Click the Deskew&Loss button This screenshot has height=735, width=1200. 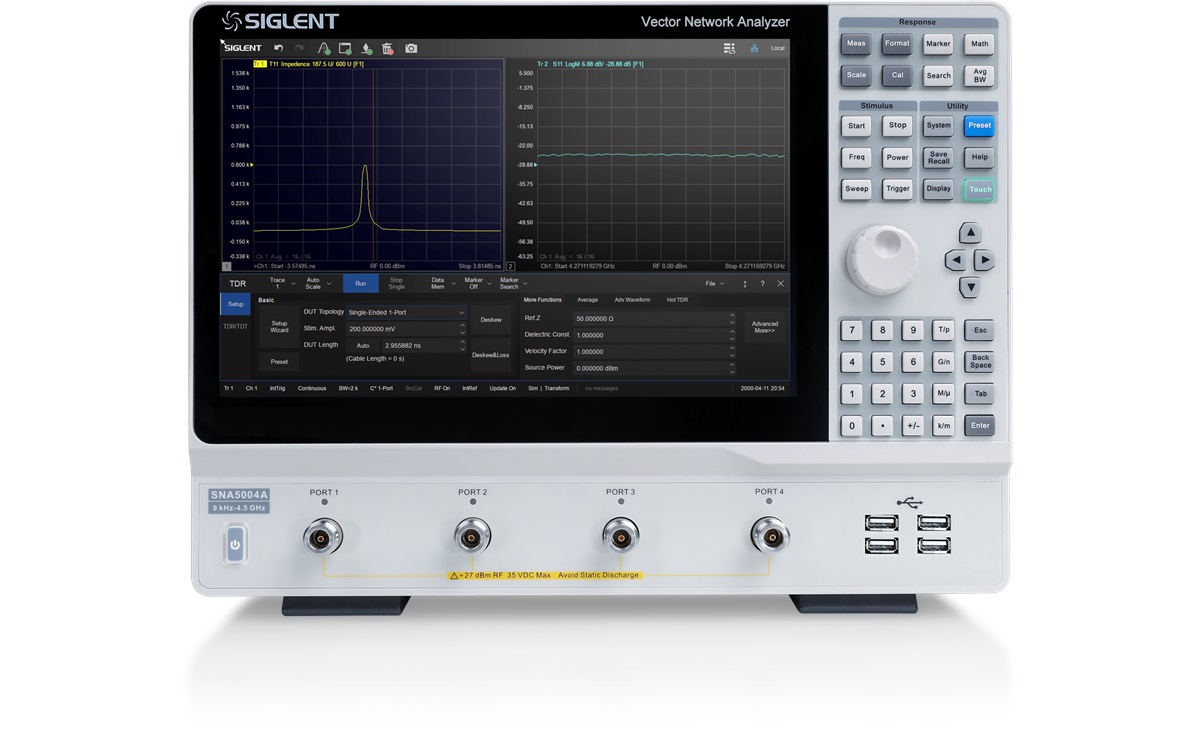pyautogui.click(x=491, y=355)
